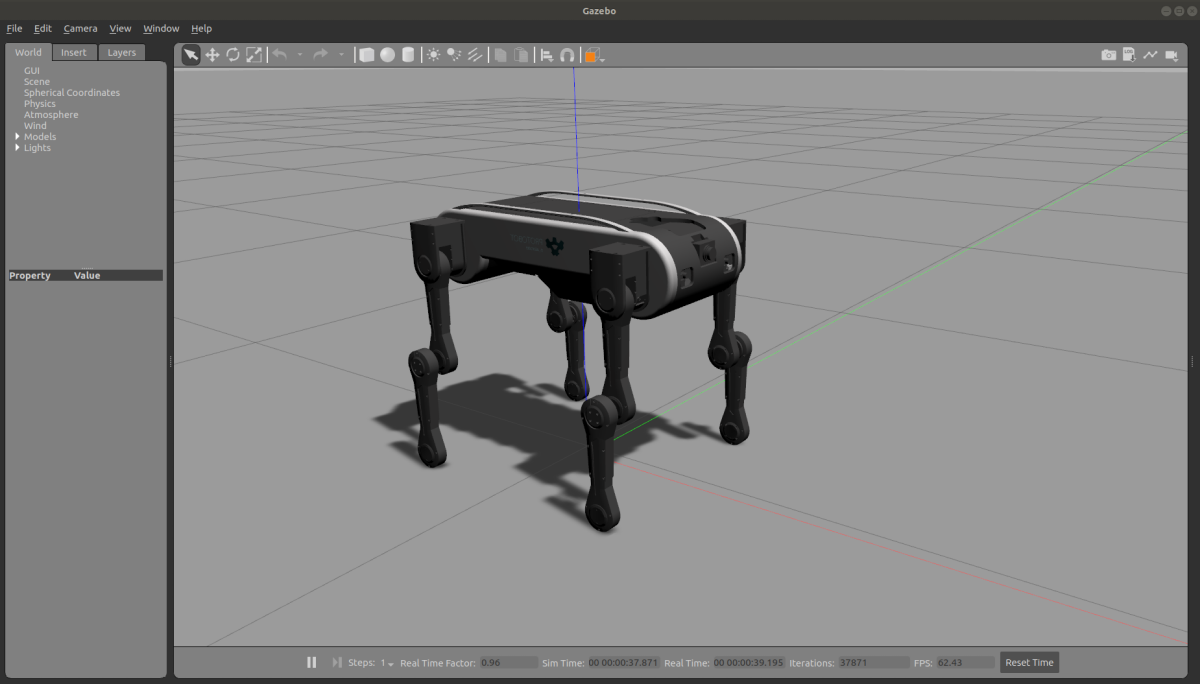1200x684 pixels.
Task: Insert a box shape
Action: (x=367, y=55)
